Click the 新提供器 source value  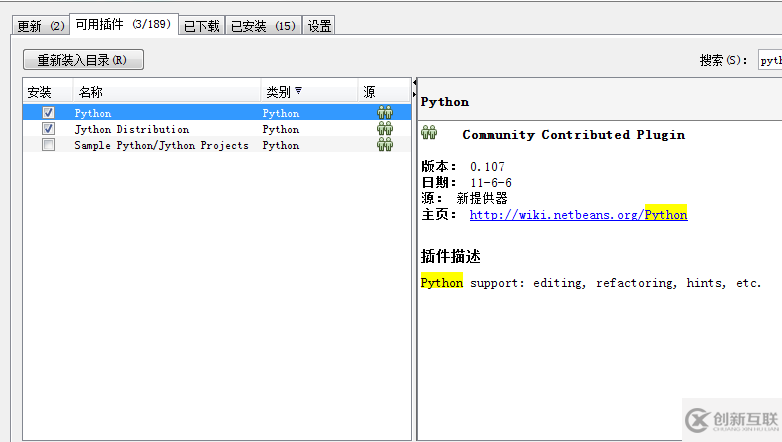pos(482,199)
